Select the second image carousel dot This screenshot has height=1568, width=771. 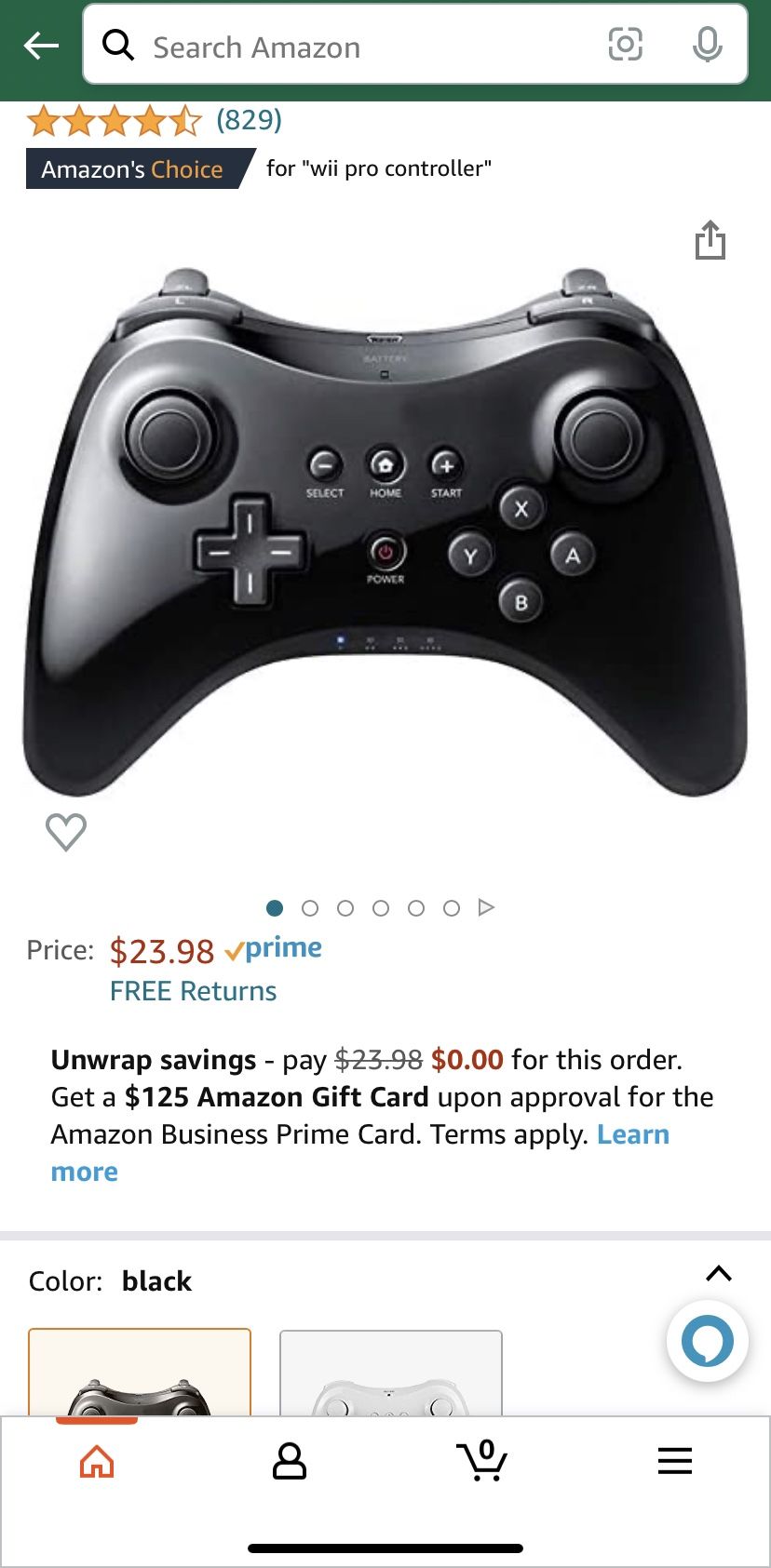click(310, 908)
